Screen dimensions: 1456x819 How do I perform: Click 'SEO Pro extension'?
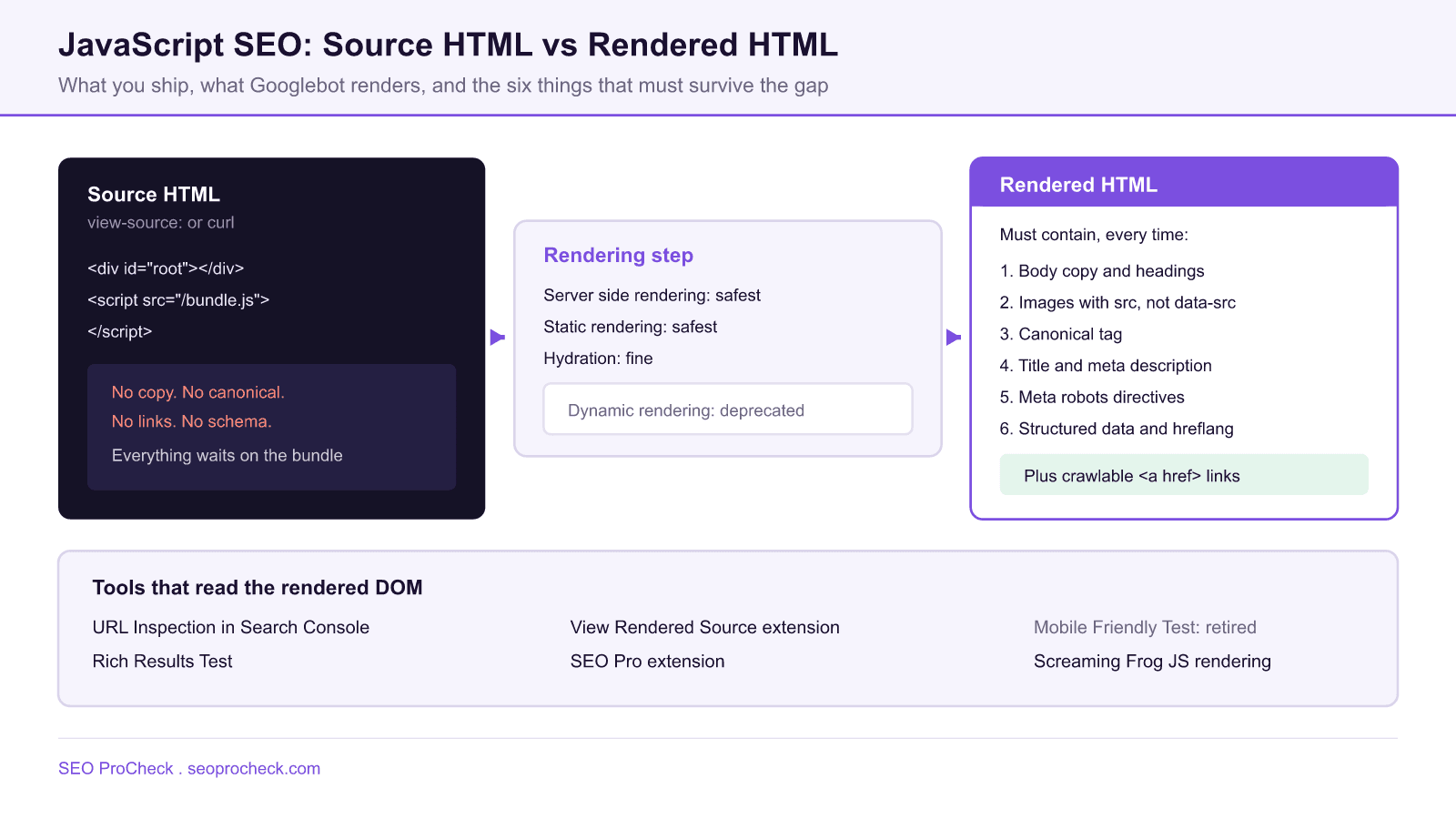click(648, 662)
